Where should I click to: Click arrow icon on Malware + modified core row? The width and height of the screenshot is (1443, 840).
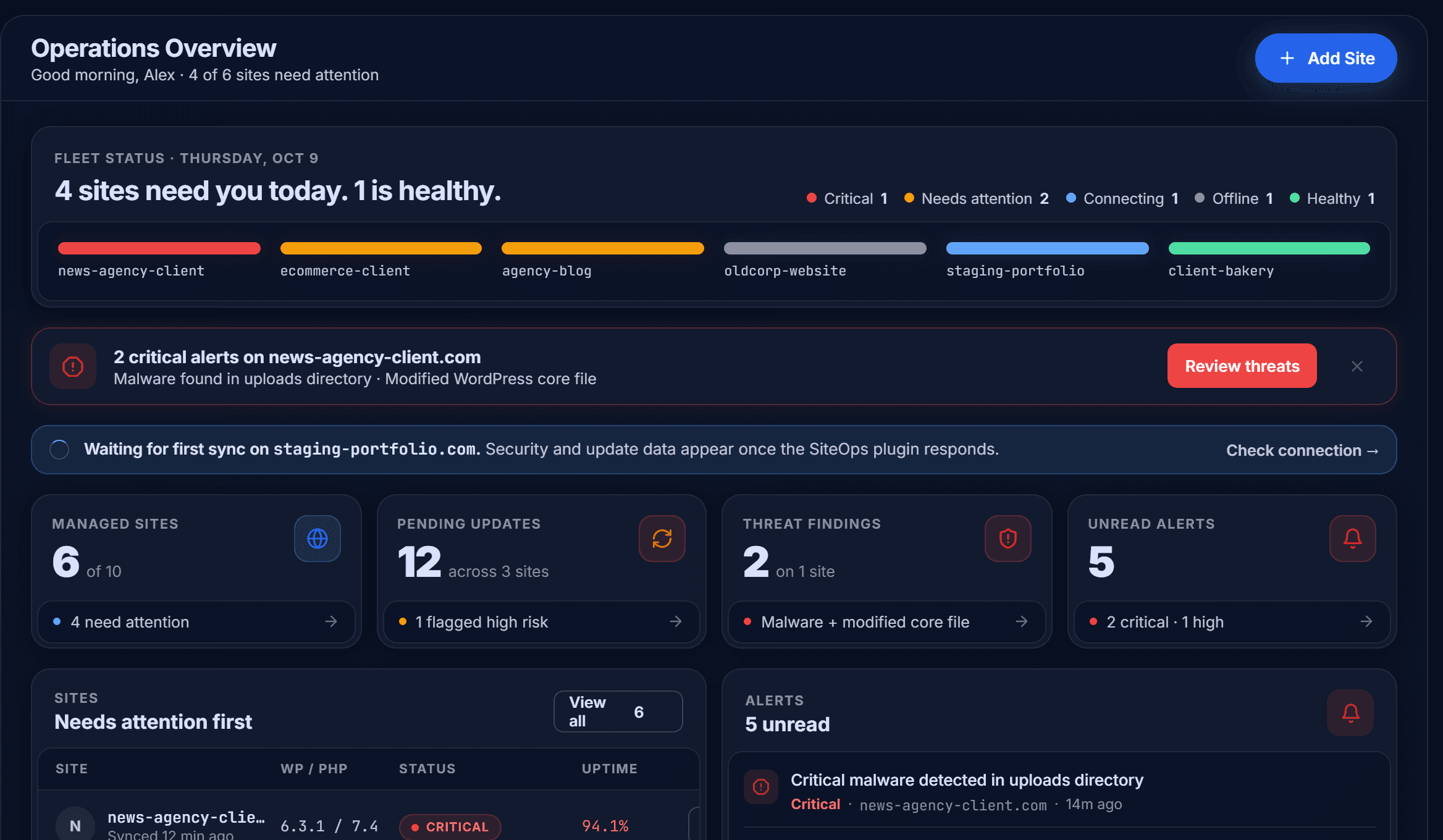coord(1022,621)
